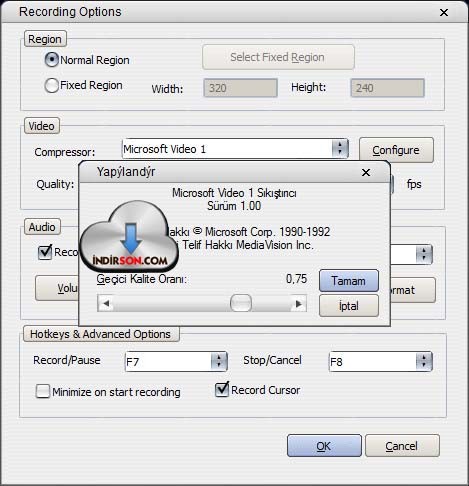Toggle the audio Record checkbox
Viewport: 469px width, 486px height.
(45, 252)
